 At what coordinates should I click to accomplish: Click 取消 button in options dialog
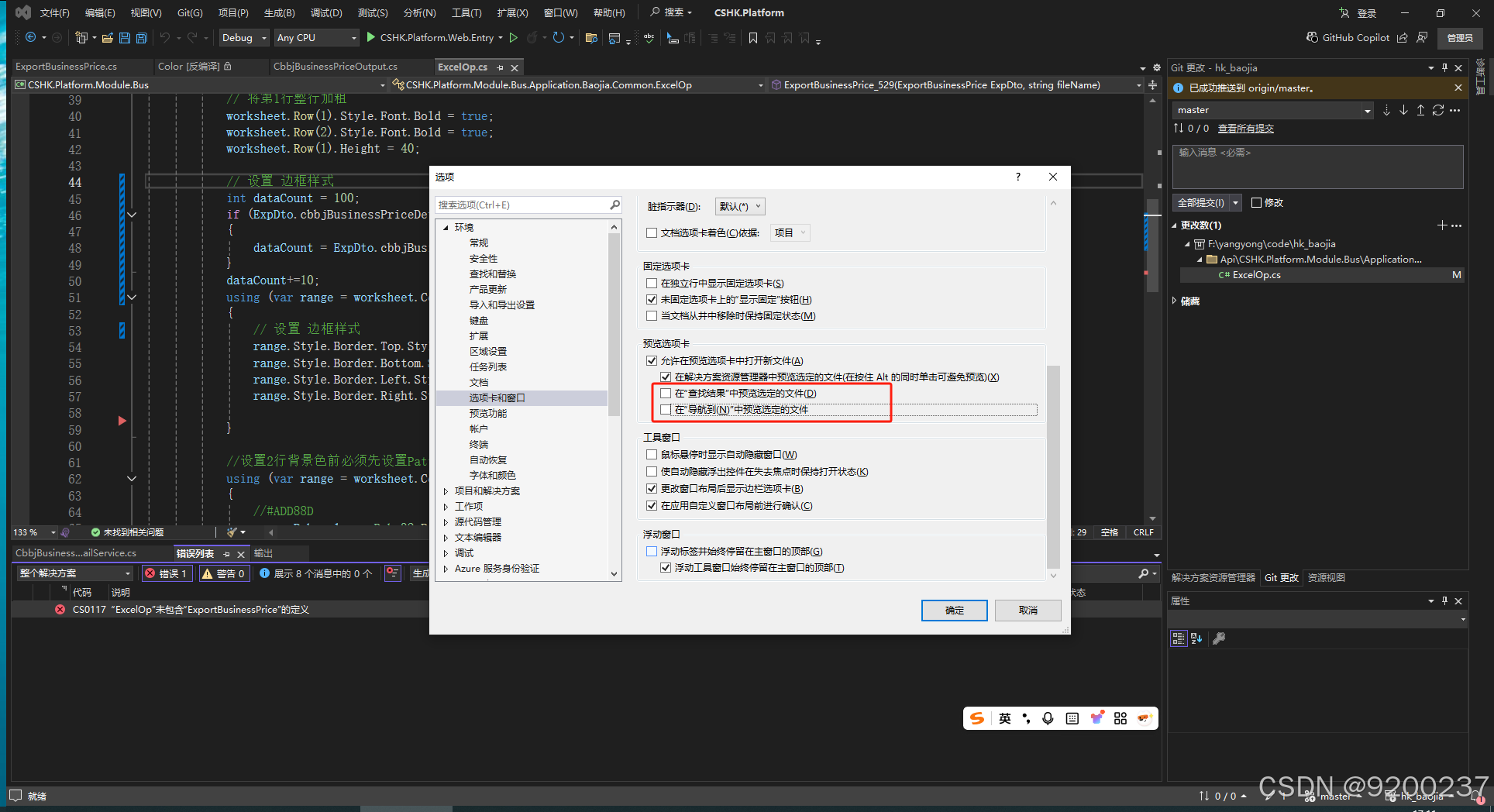pos(1028,611)
